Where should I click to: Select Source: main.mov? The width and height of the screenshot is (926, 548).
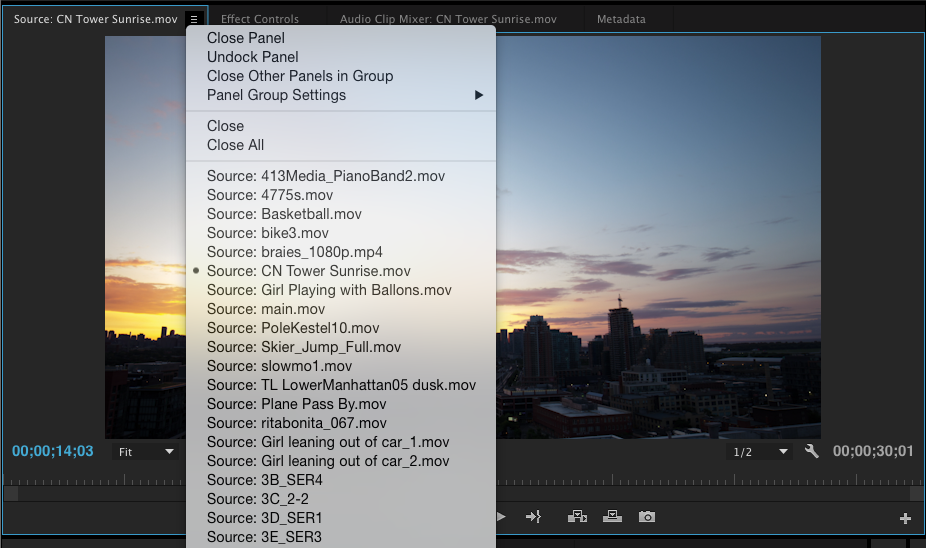pyautogui.click(x=341, y=309)
